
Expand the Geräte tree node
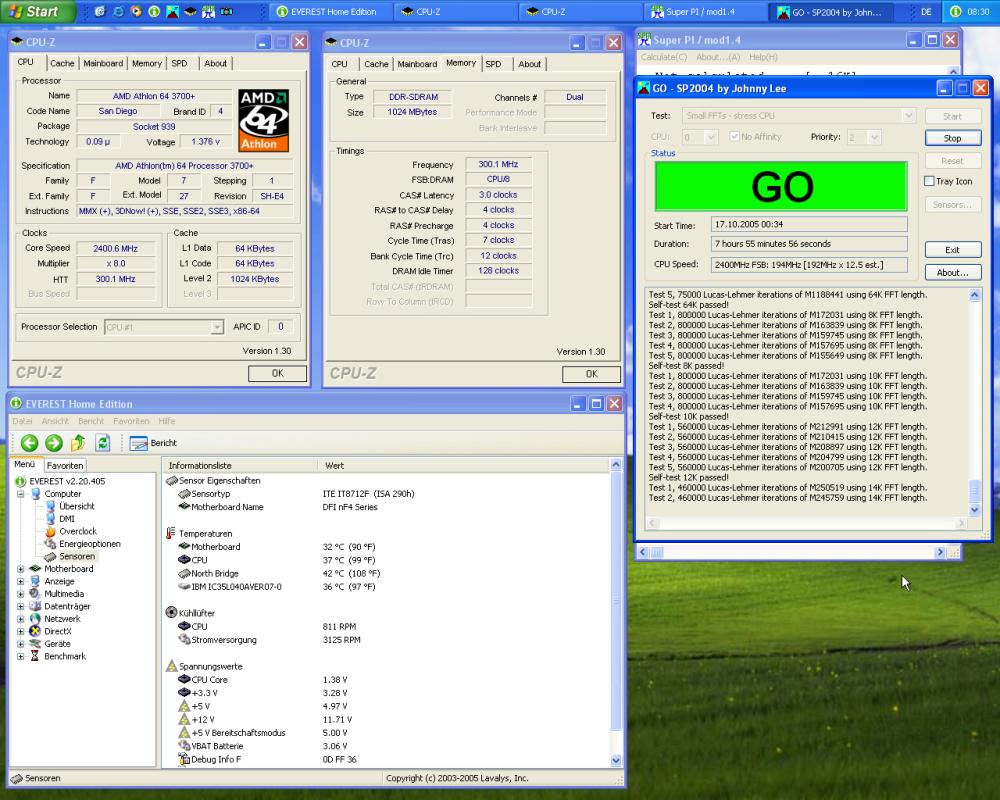(x=20, y=644)
